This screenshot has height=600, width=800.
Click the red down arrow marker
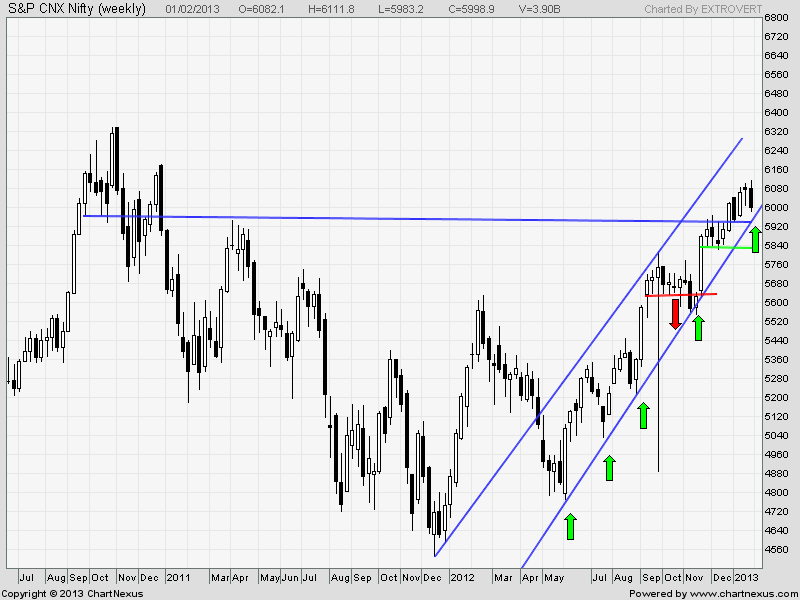click(675, 314)
